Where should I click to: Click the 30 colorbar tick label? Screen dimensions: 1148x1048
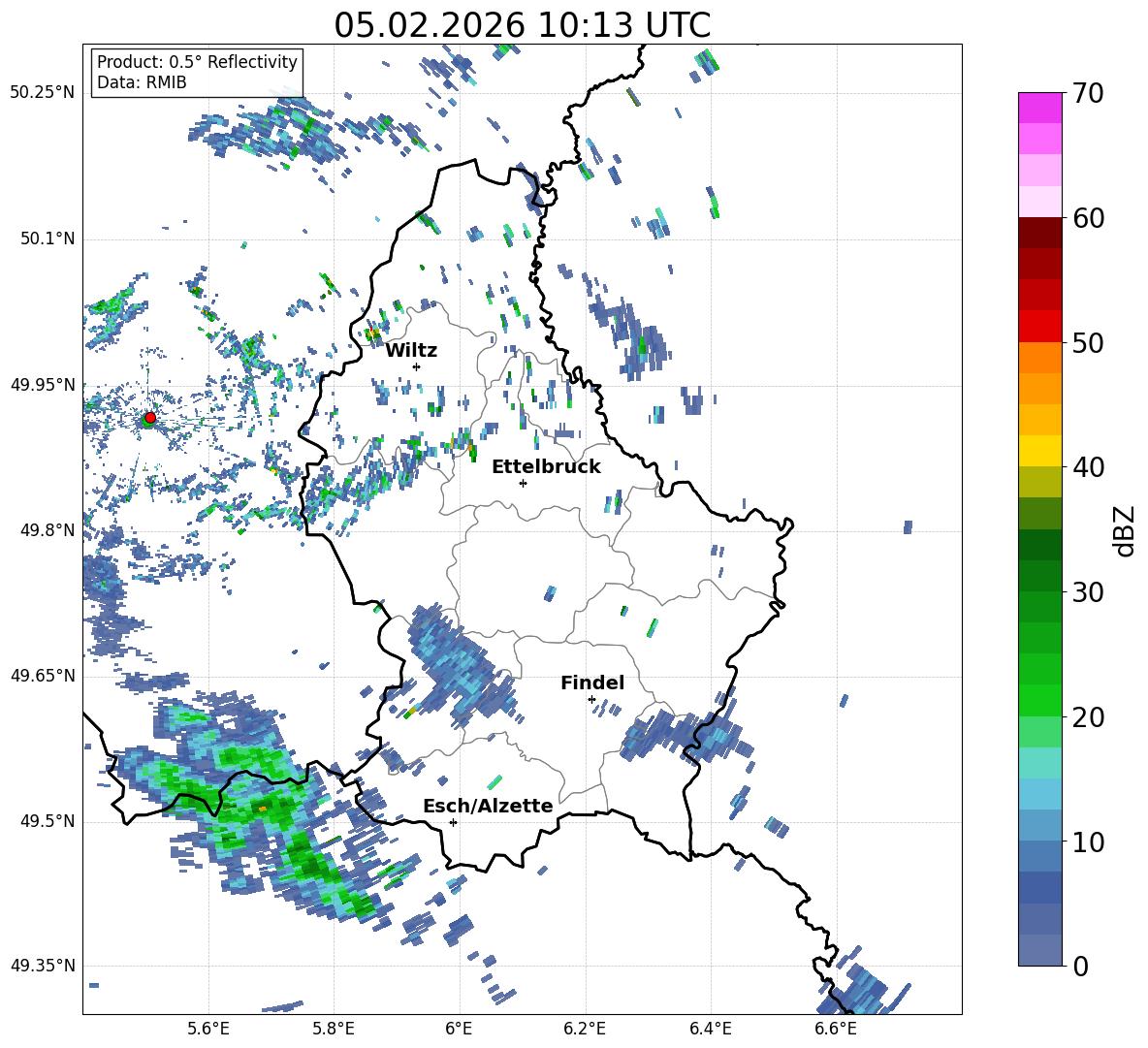pos(1089,592)
